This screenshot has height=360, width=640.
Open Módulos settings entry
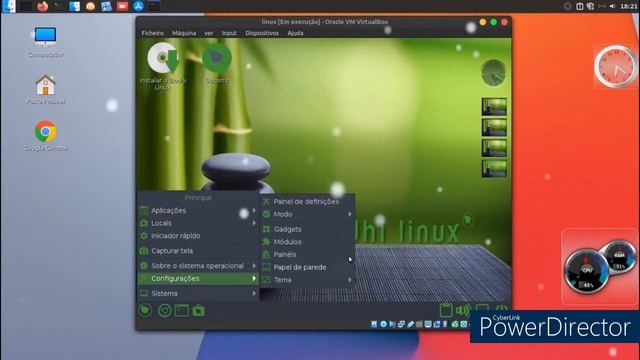307,242
